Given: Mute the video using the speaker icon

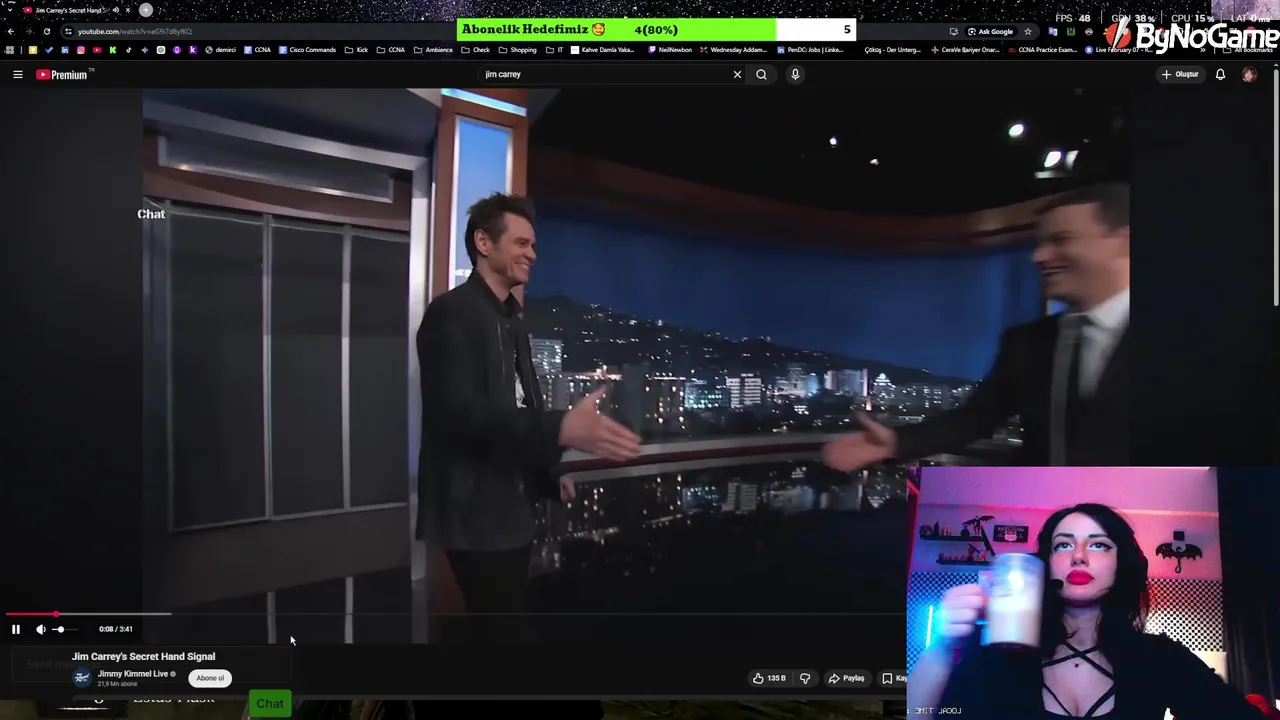Looking at the screenshot, I should click(x=40, y=629).
